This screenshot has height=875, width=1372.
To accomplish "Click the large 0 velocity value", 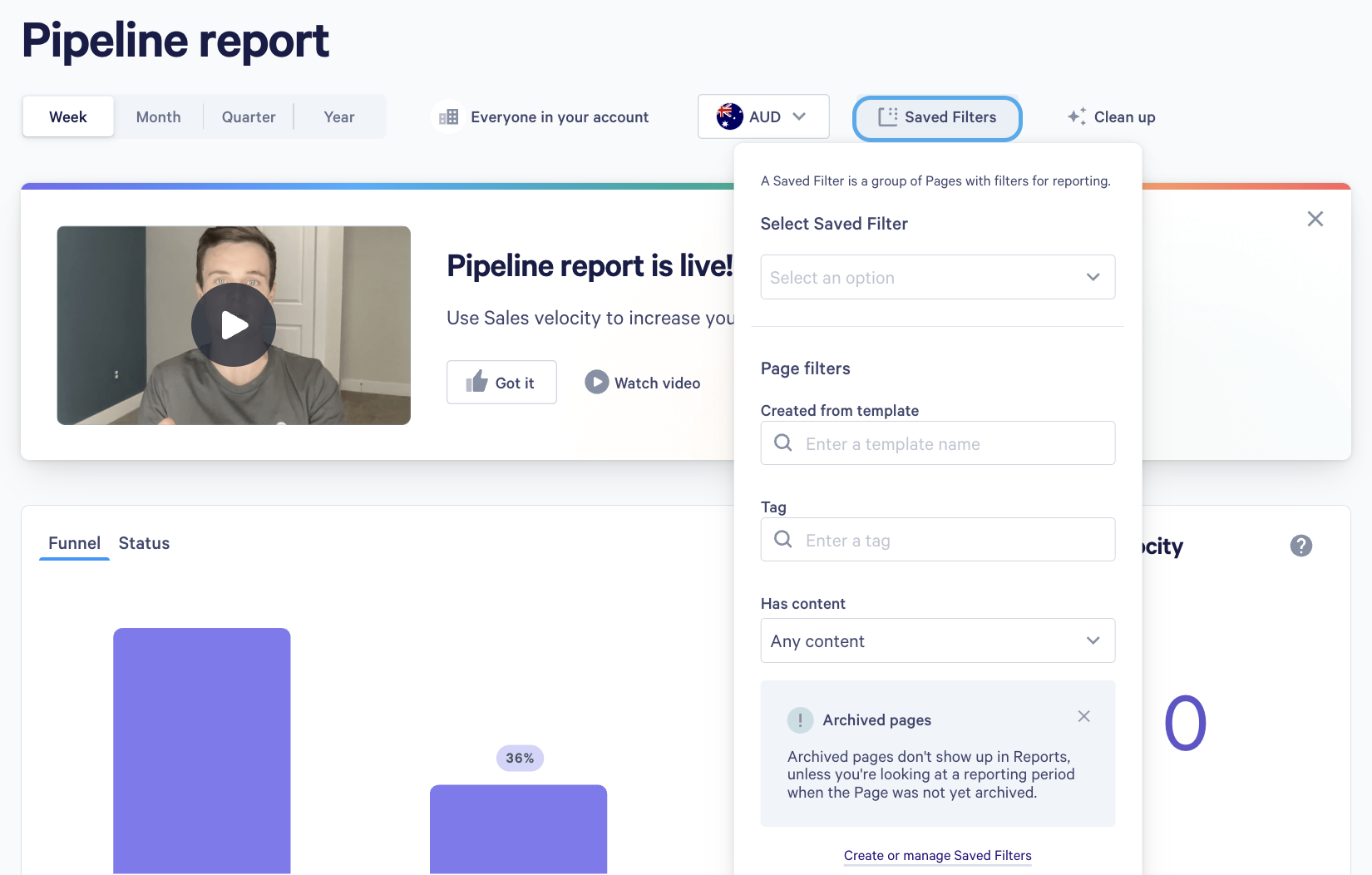I will click(1186, 723).
